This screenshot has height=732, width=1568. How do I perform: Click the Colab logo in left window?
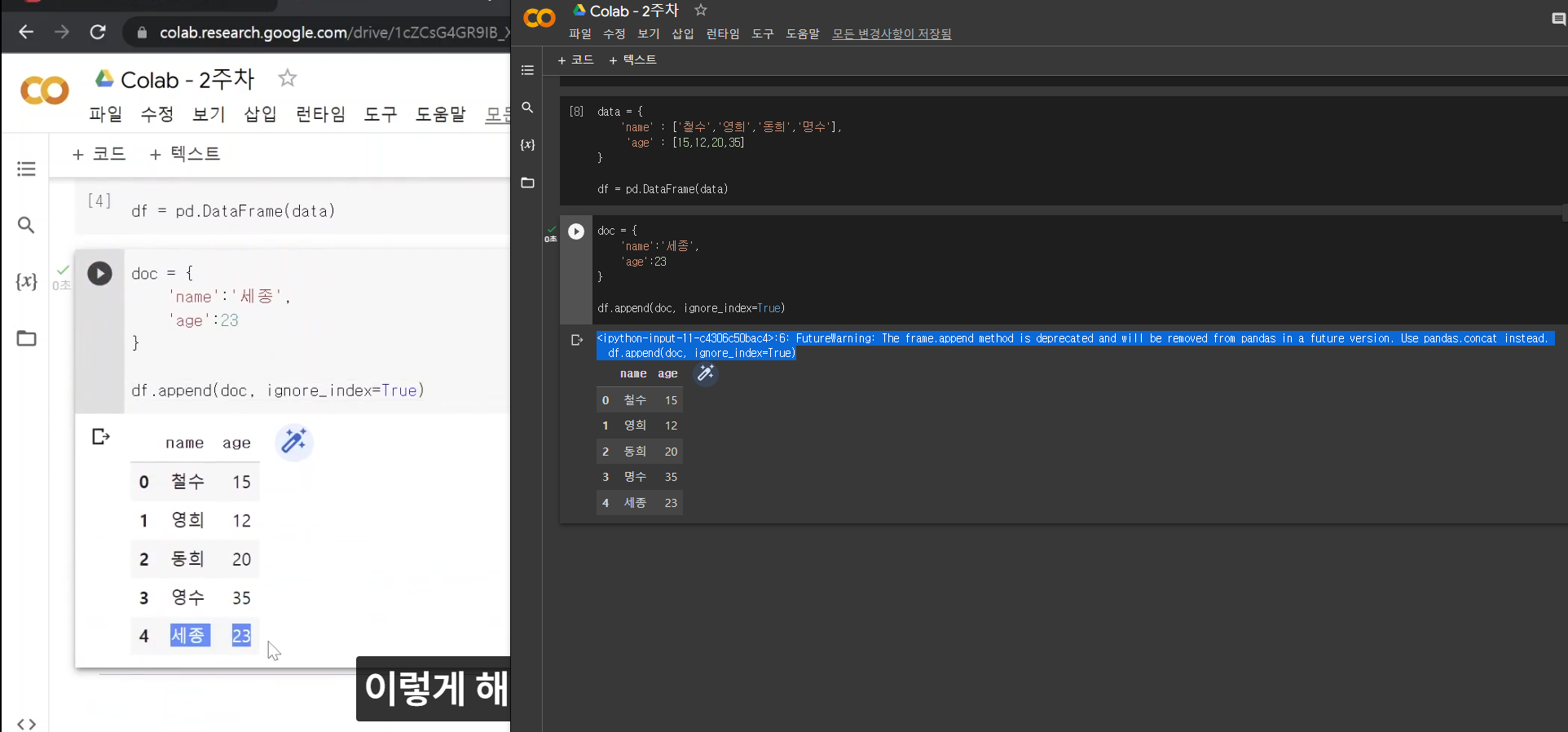(45, 90)
